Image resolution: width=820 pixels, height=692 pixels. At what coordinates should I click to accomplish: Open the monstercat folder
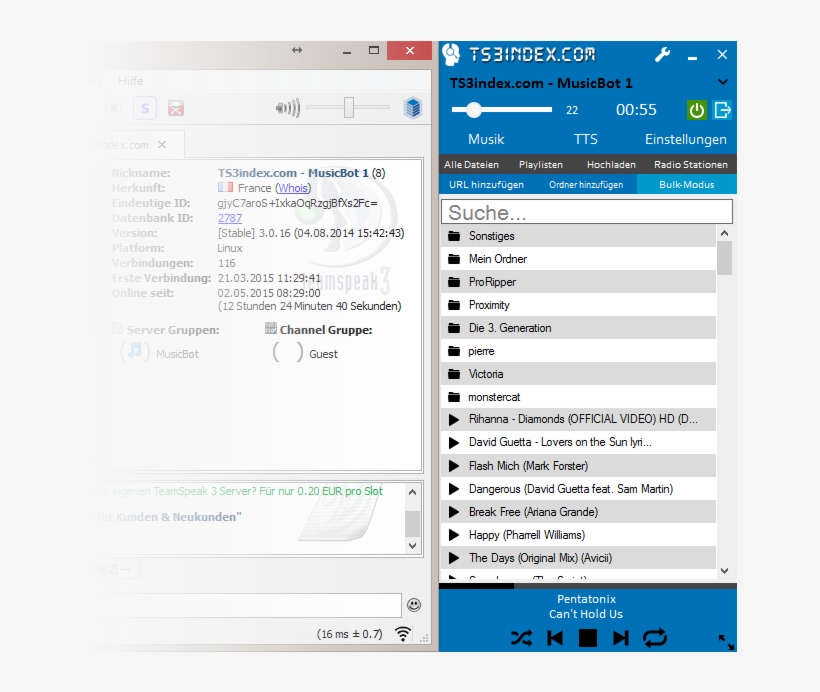point(578,397)
